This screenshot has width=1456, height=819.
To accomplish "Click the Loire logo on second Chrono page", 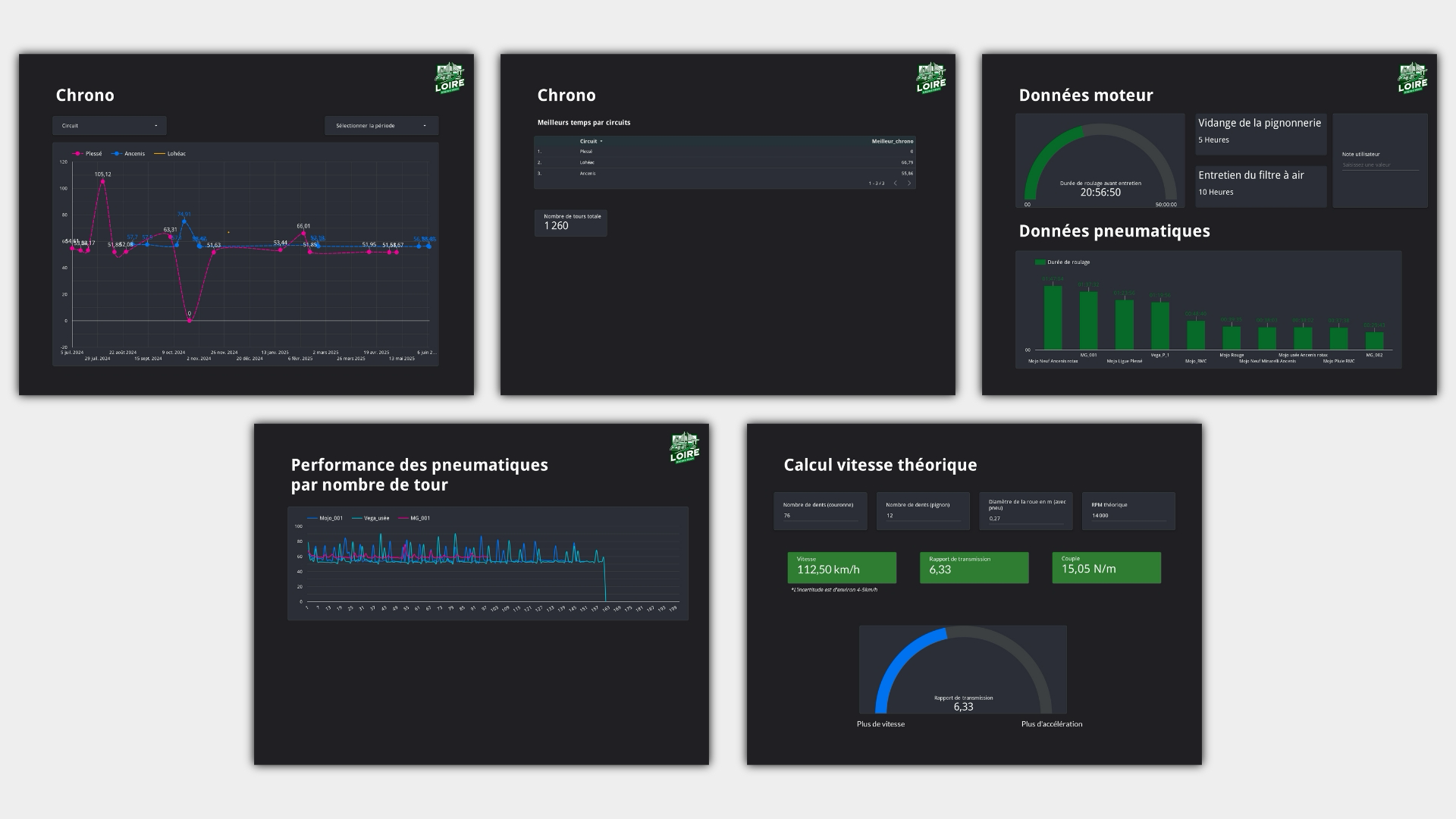I will [930, 78].
